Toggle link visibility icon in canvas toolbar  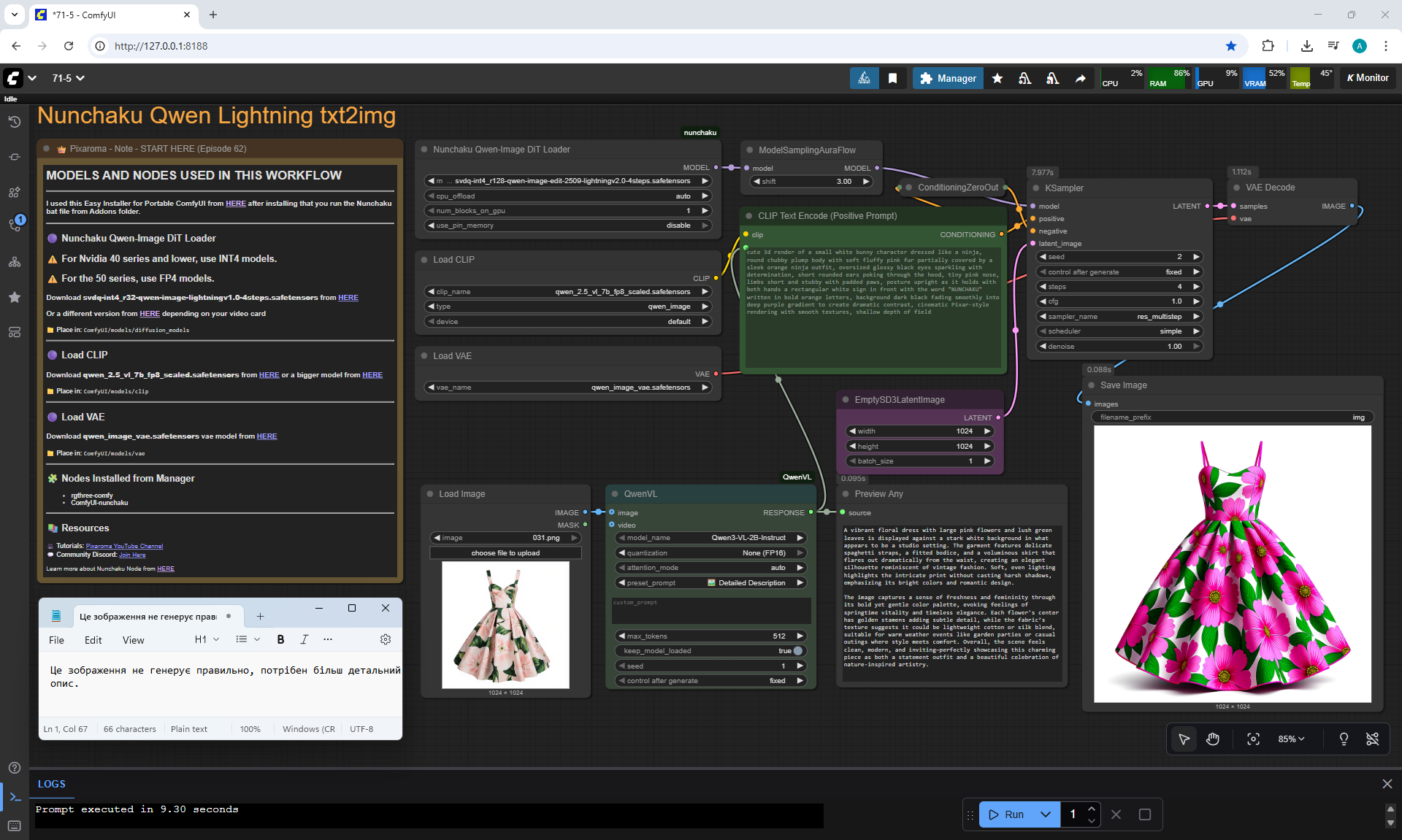1372,739
